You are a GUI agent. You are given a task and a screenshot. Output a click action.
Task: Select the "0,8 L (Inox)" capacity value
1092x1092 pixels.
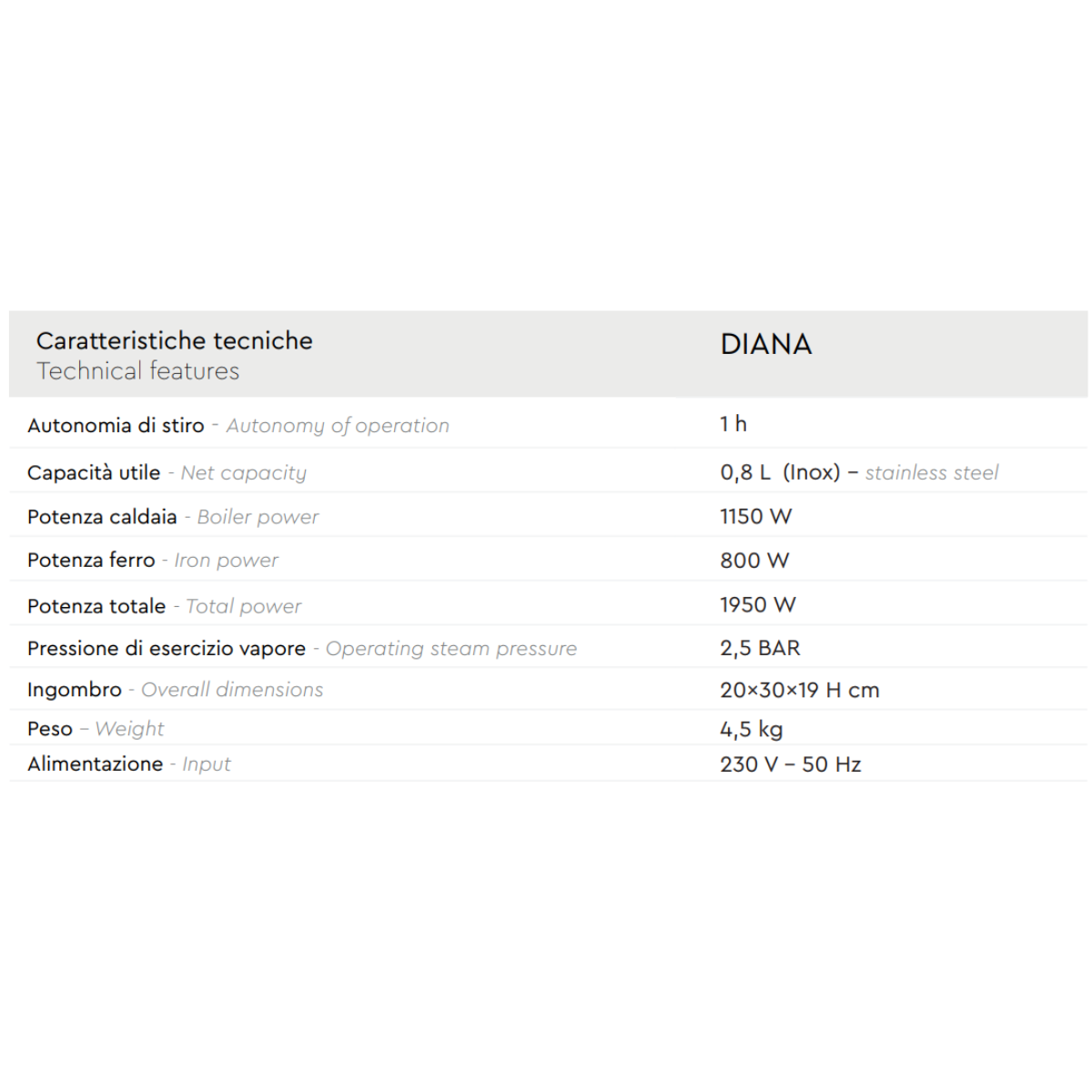780,472
